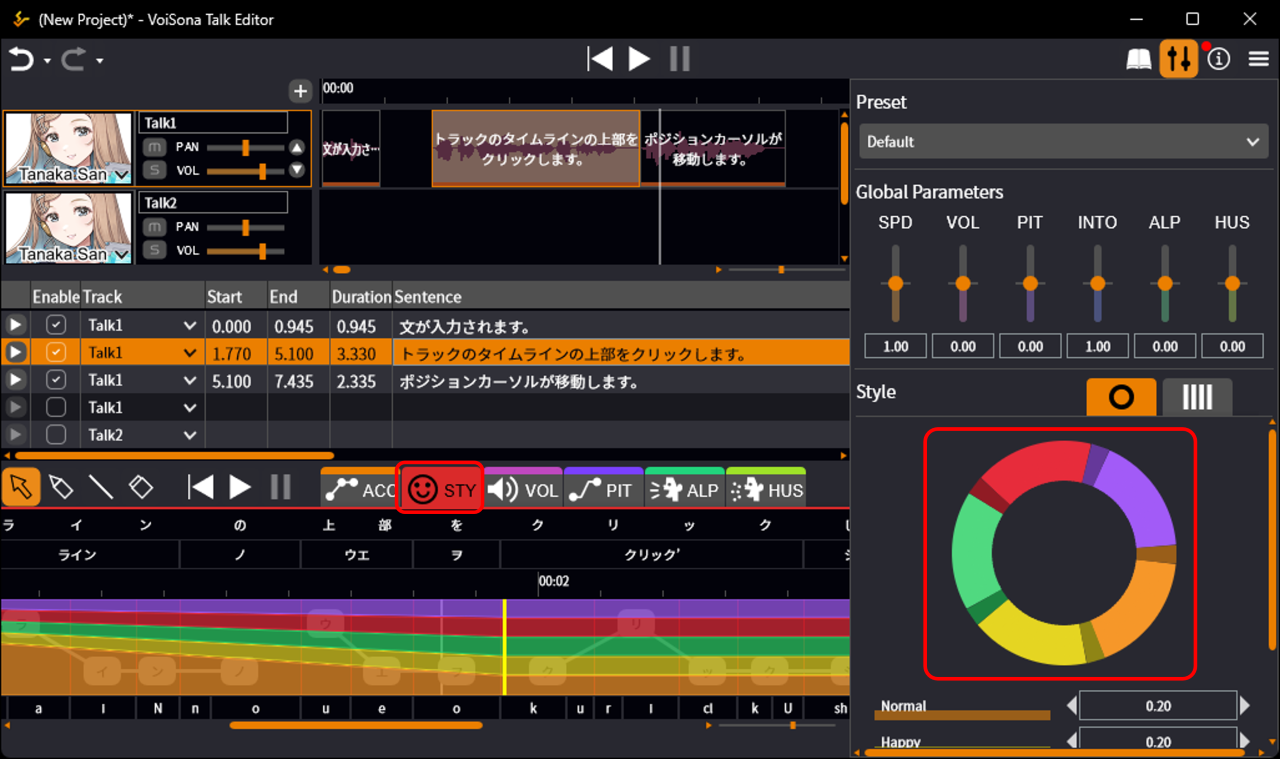Open the Preset Default dropdown
The image size is (1280, 759).
(x=1063, y=142)
